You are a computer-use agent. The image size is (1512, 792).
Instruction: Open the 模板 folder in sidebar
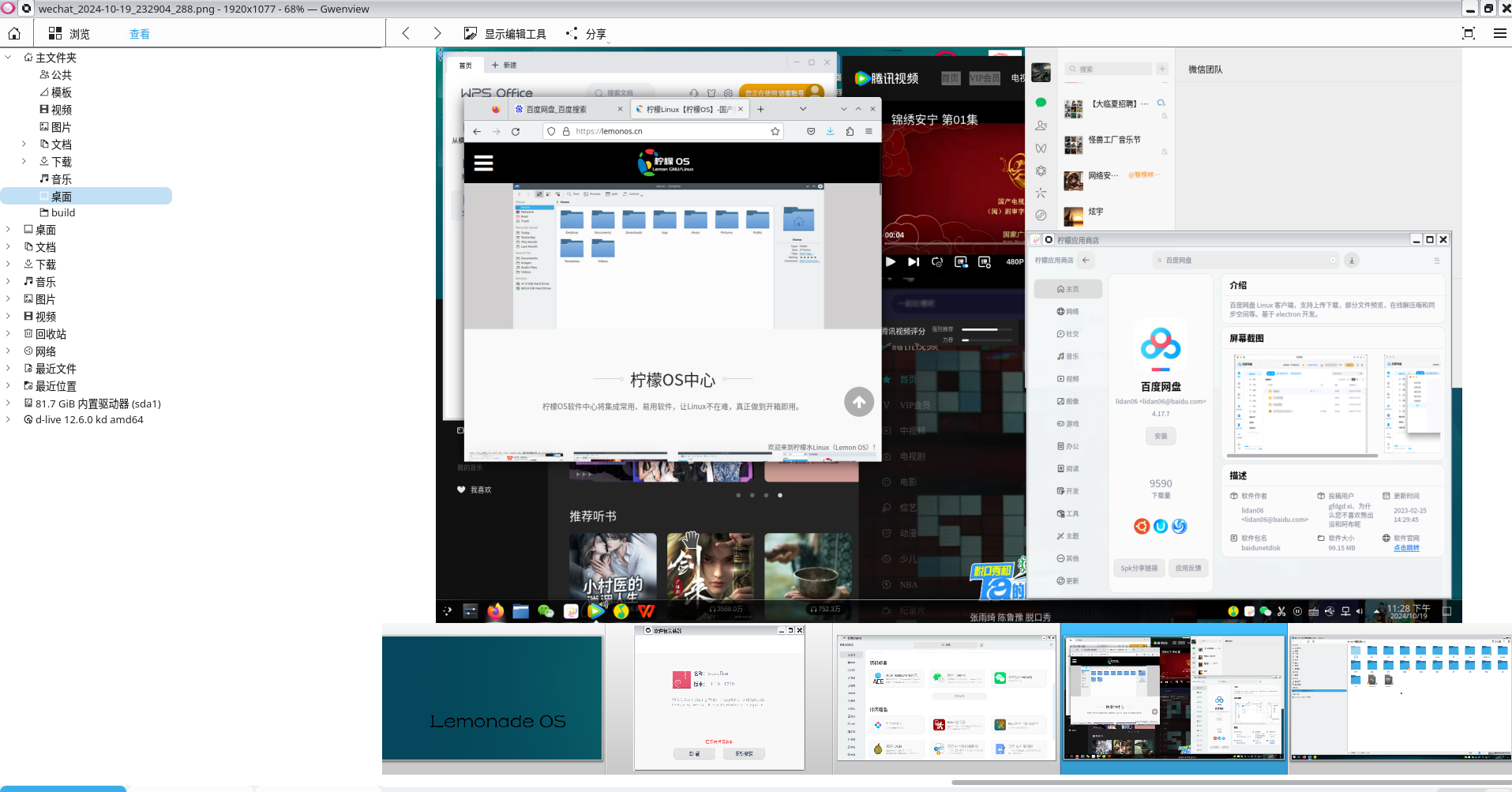(x=62, y=92)
